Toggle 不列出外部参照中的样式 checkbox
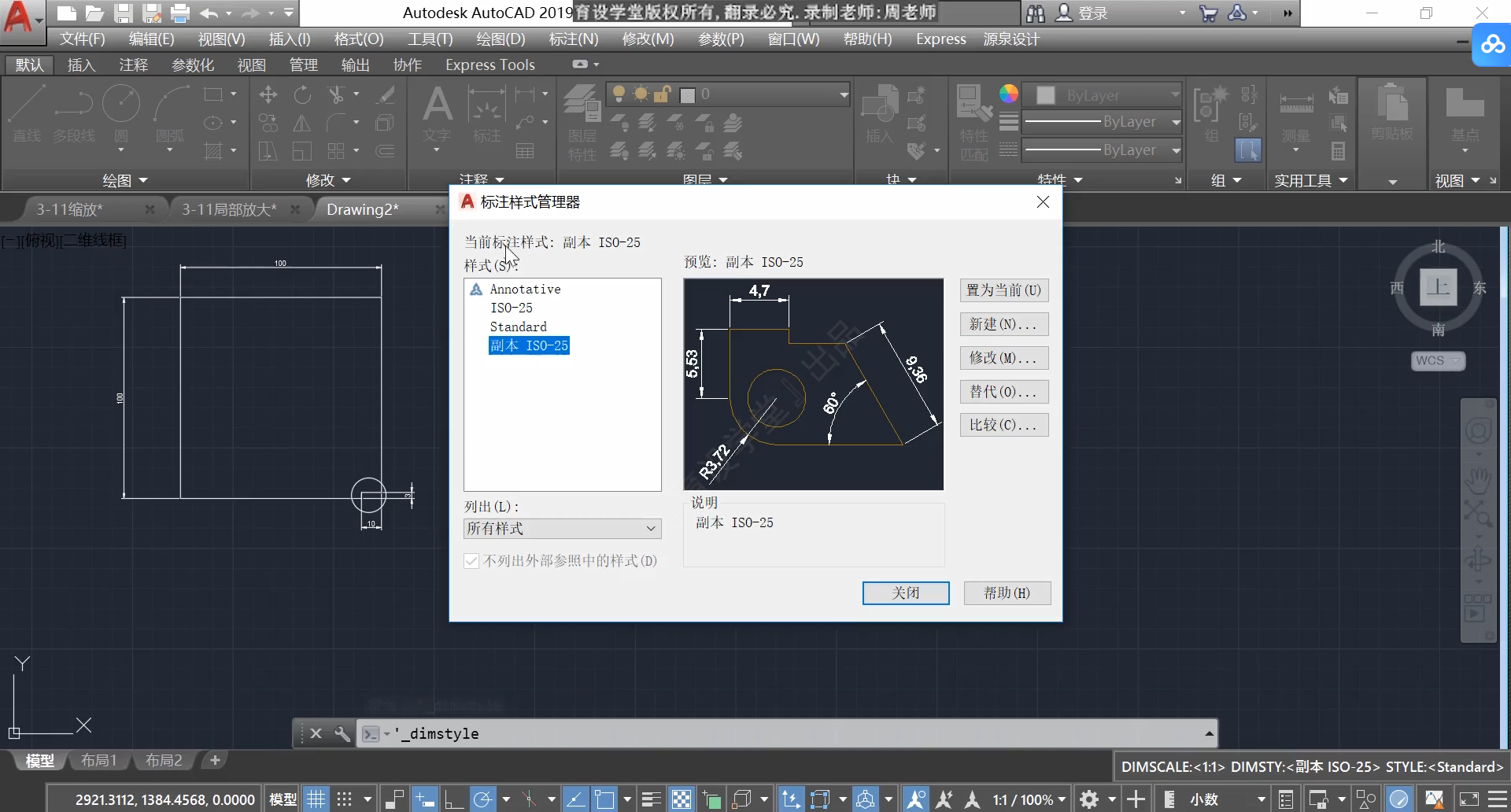Viewport: 1511px width, 812px height. 471,561
